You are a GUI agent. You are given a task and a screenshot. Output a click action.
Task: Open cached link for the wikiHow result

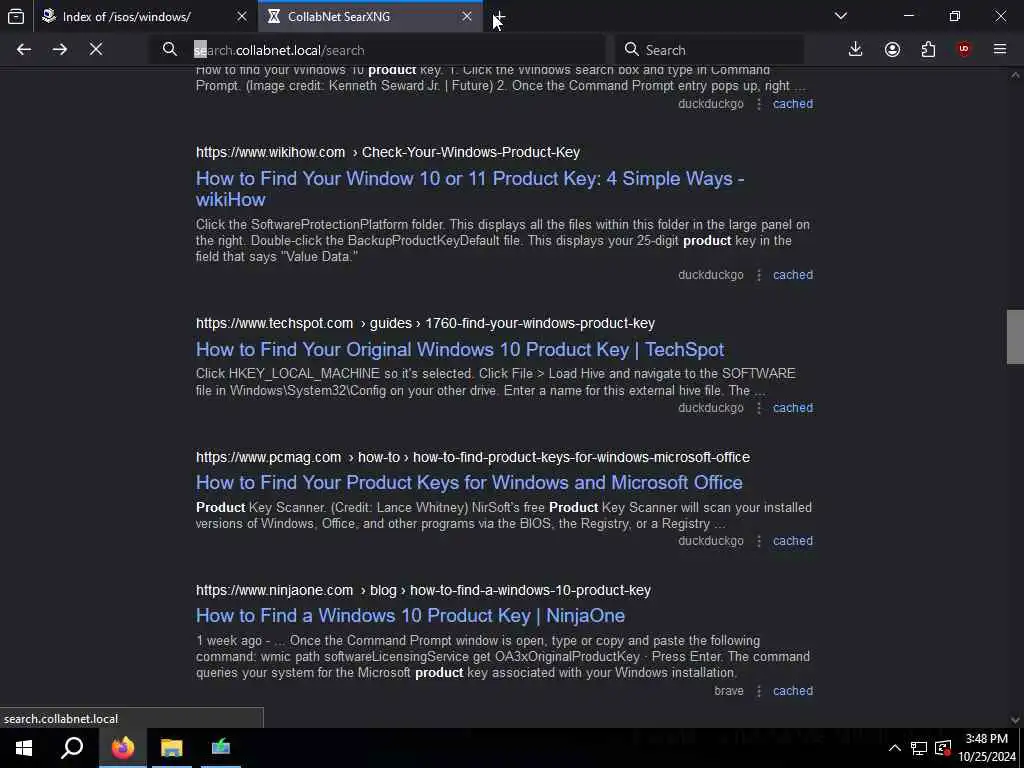[793, 275]
